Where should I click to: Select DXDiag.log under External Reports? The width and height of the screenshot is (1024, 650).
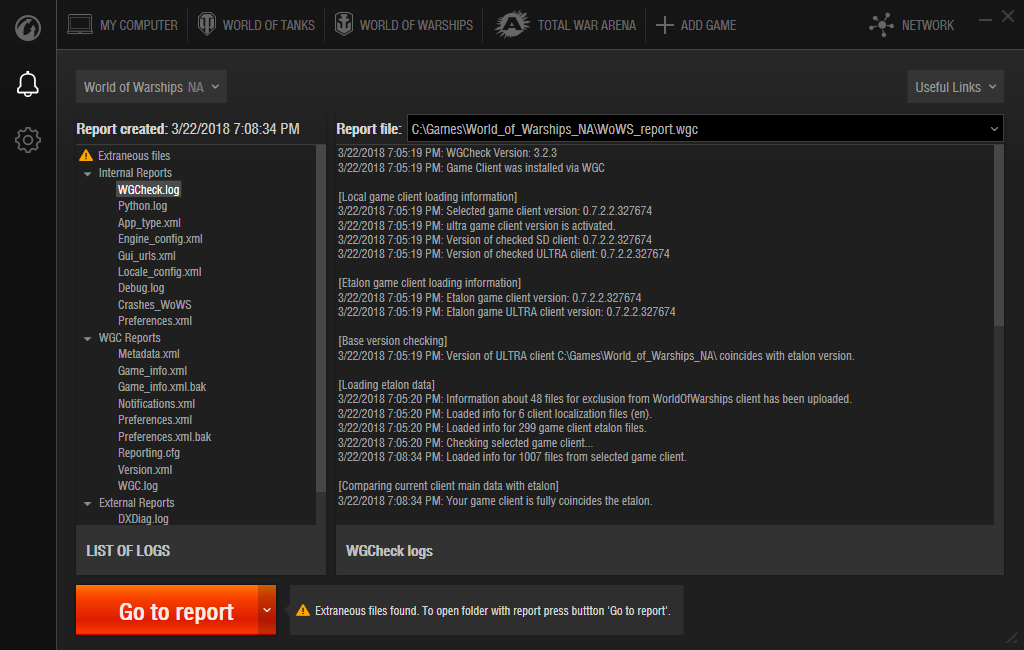143,519
